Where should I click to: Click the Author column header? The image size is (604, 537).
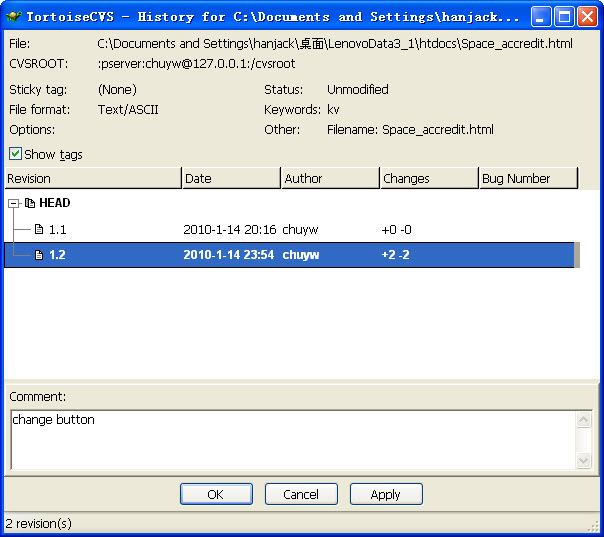coord(329,178)
